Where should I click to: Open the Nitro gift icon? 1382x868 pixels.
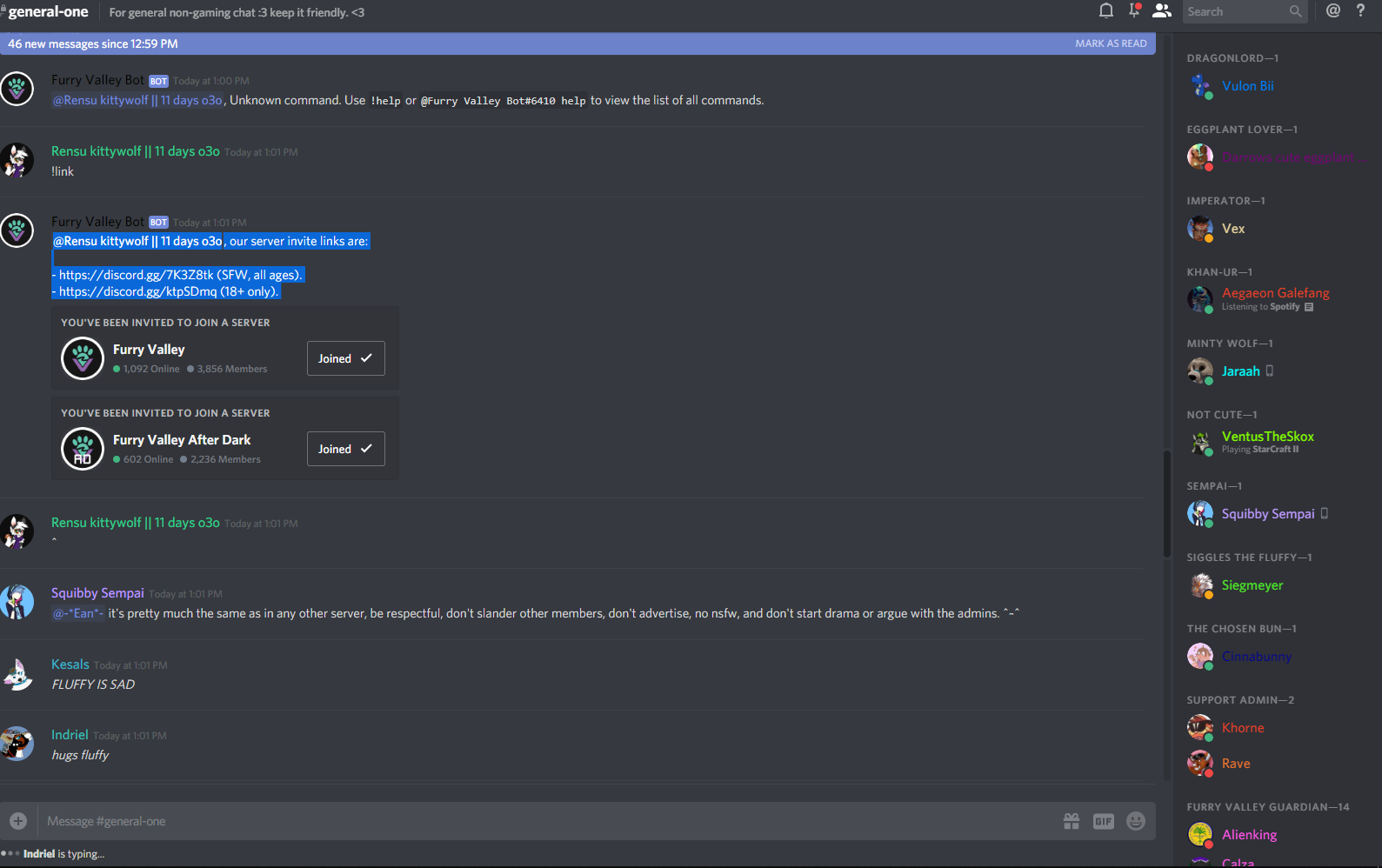tap(1072, 821)
